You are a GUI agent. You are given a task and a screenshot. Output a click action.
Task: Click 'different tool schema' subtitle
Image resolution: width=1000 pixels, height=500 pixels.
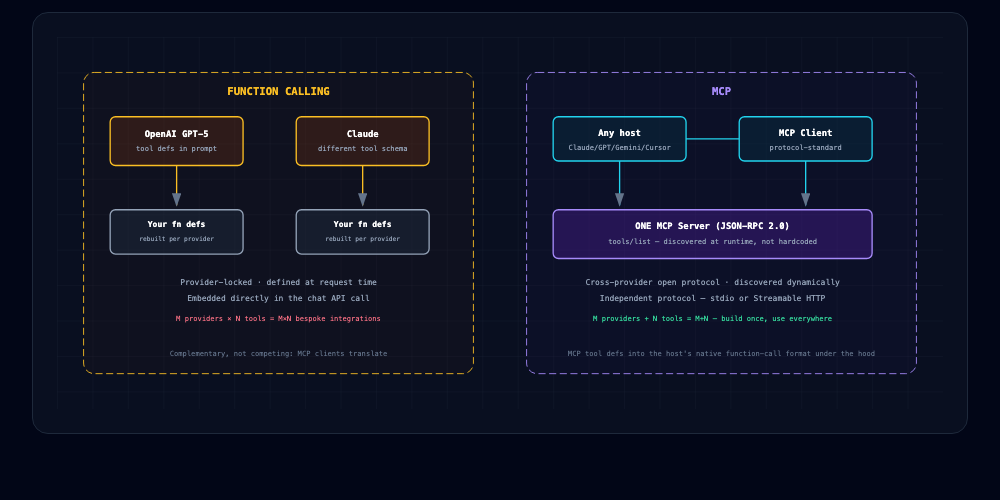point(362,149)
